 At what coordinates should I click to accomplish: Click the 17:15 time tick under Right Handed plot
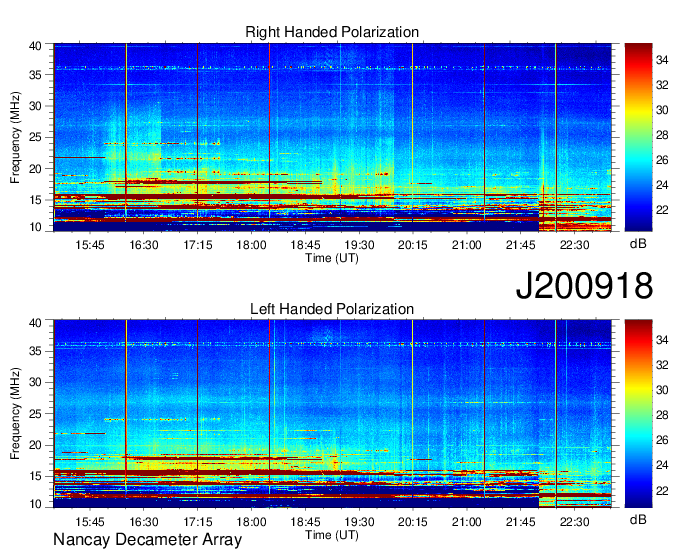point(198,245)
